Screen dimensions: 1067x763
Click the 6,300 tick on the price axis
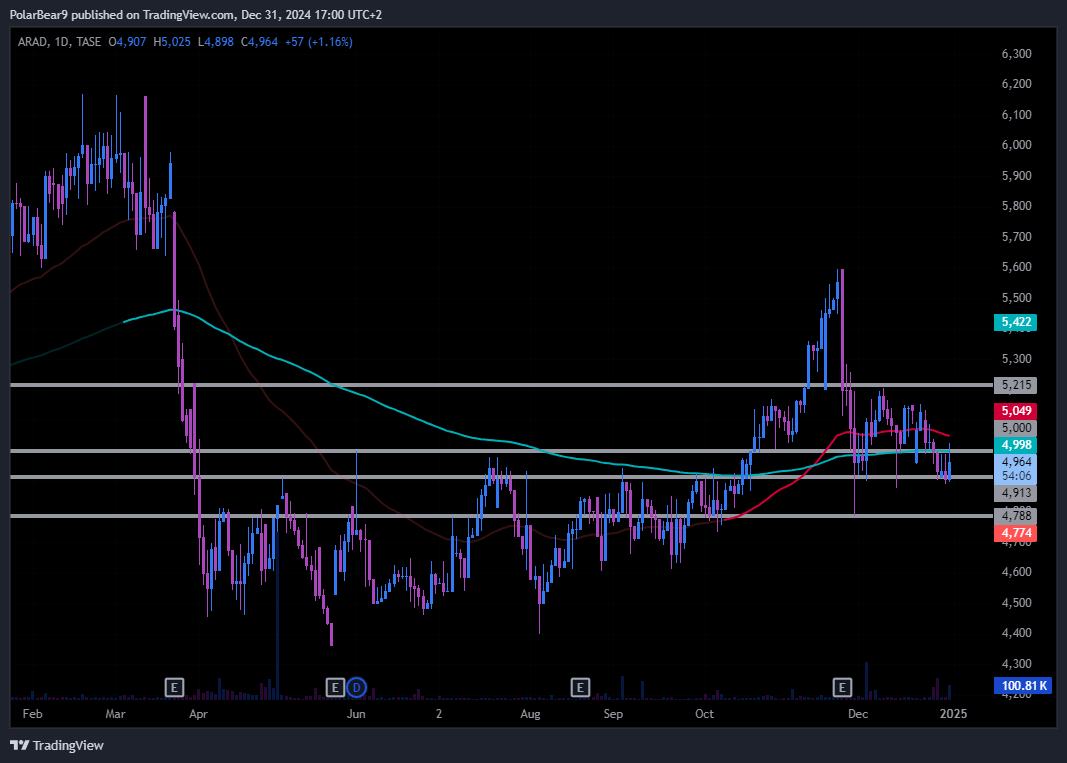click(x=1017, y=54)
